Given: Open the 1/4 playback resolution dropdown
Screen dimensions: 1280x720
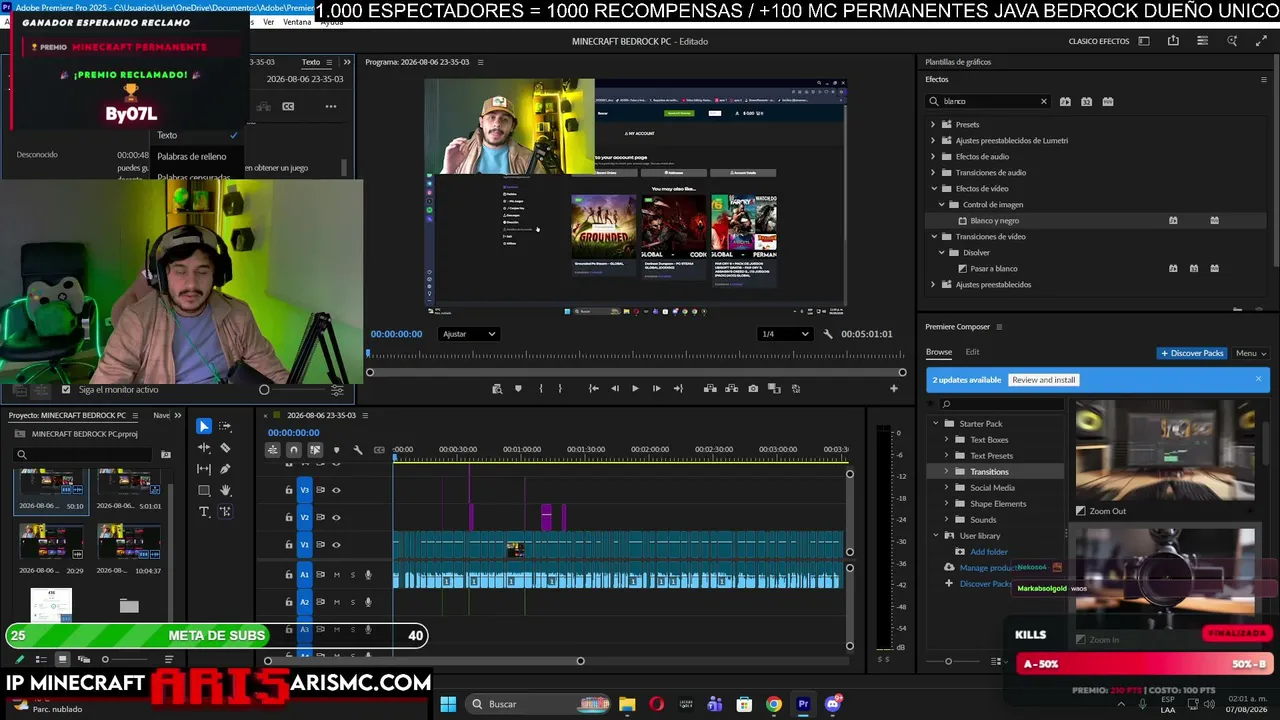Looking at the screenshot, I should pos(785,334).
